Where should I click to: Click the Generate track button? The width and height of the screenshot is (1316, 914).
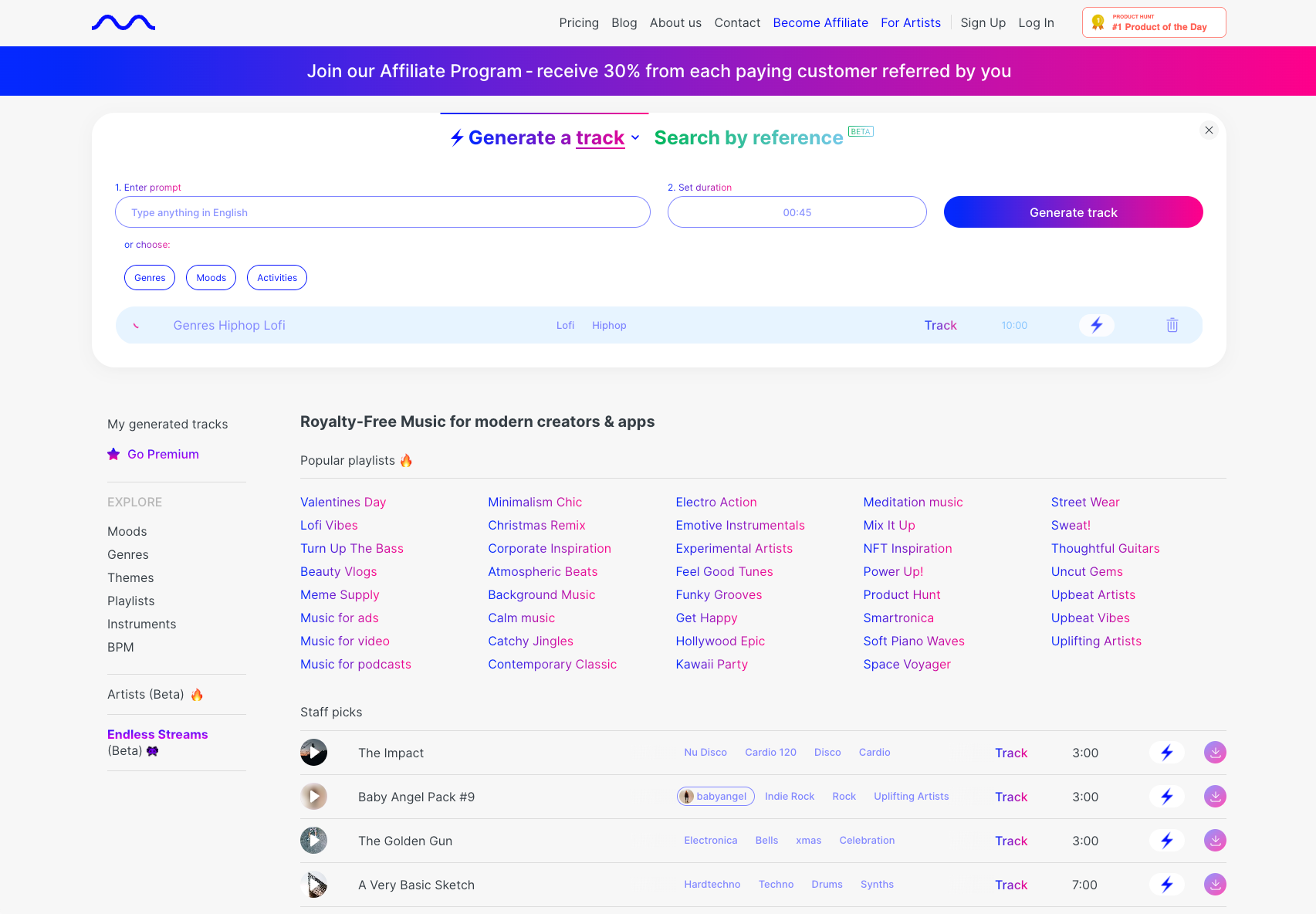point(1073,212)
